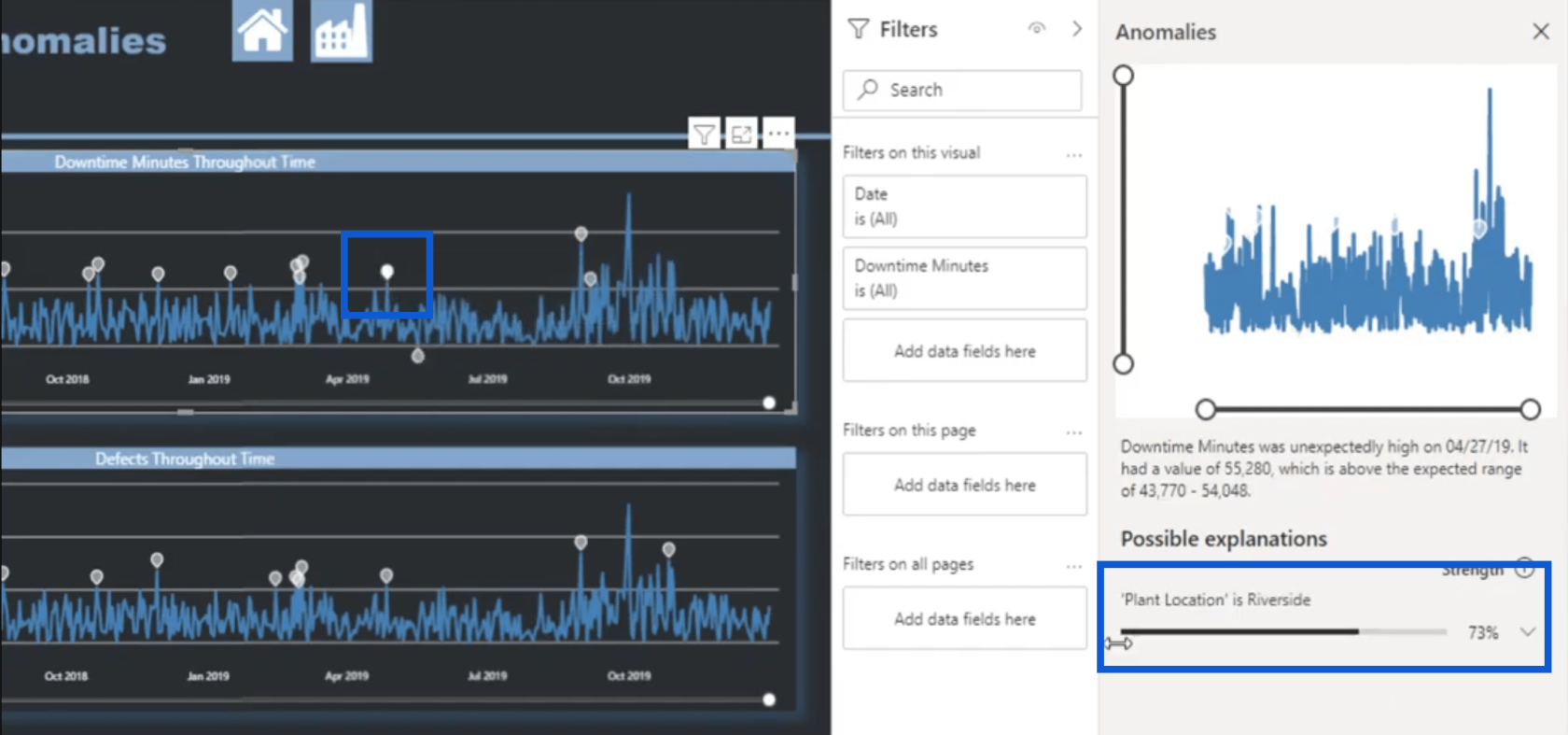Click the Strength info icon
The width and height of the screenshot is (1568, 735).
tap(1524, 568)
